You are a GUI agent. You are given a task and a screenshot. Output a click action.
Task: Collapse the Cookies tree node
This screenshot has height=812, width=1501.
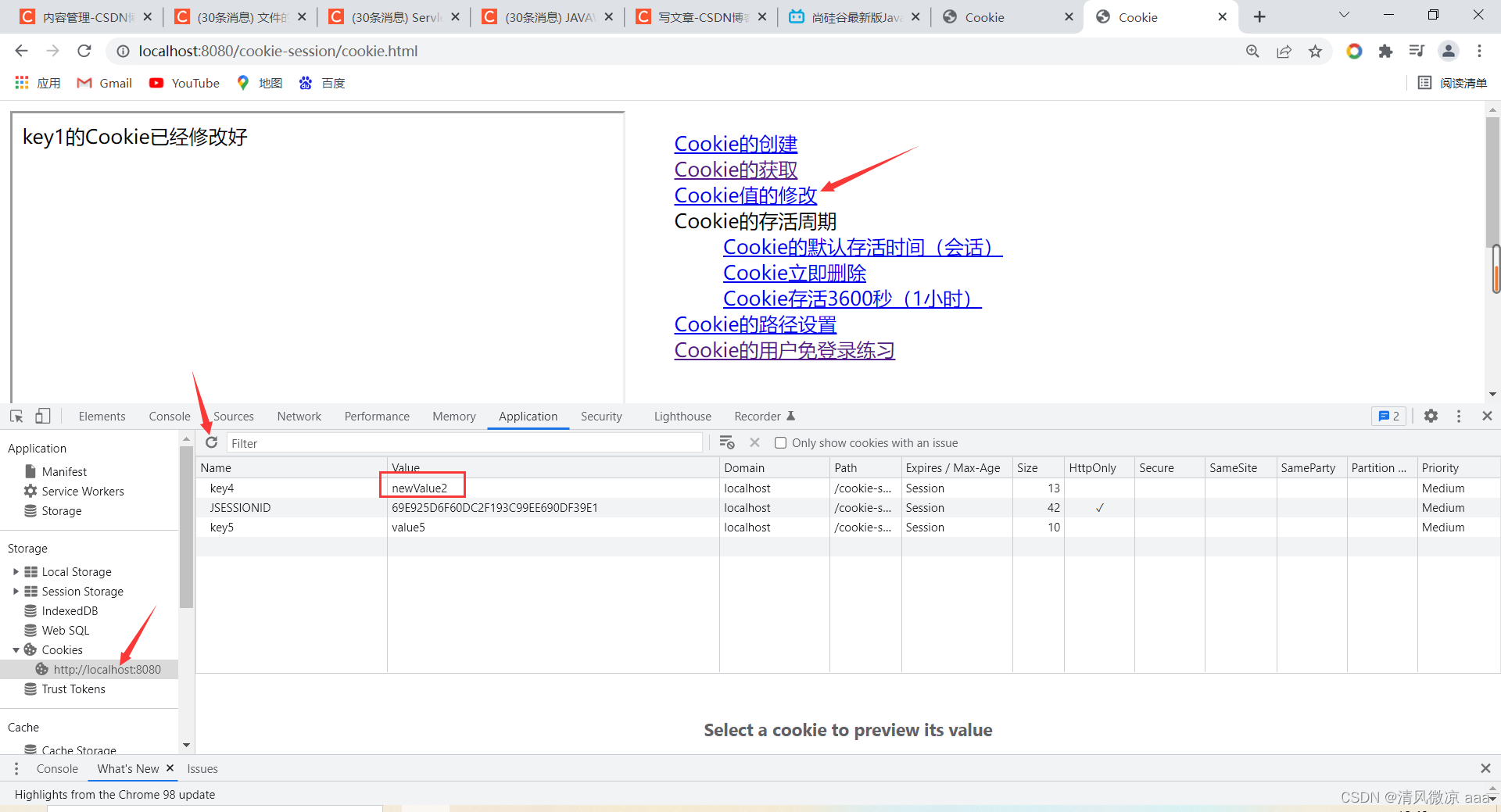tap(16, 650)
